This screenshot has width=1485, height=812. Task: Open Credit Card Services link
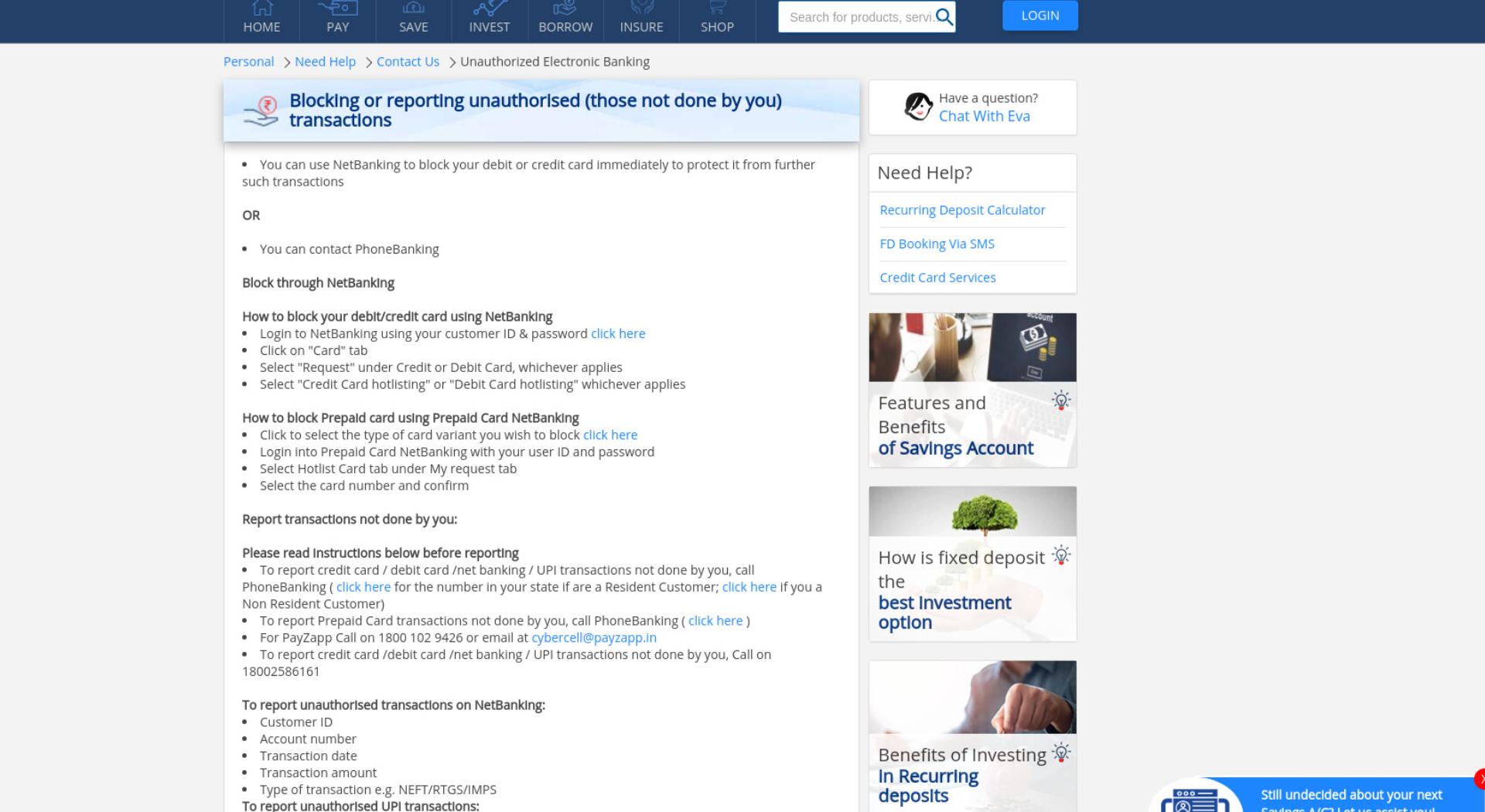(x=937, y=278)
